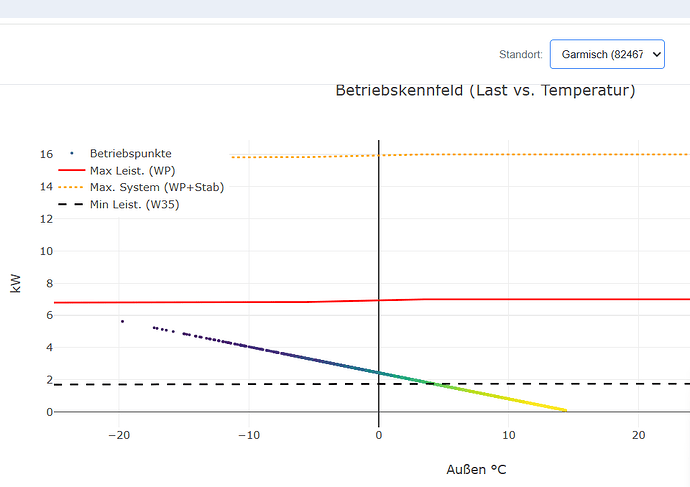The image size is (690, 487).
Task: Click the x-axis tick label -10
Action: (248, 435)
